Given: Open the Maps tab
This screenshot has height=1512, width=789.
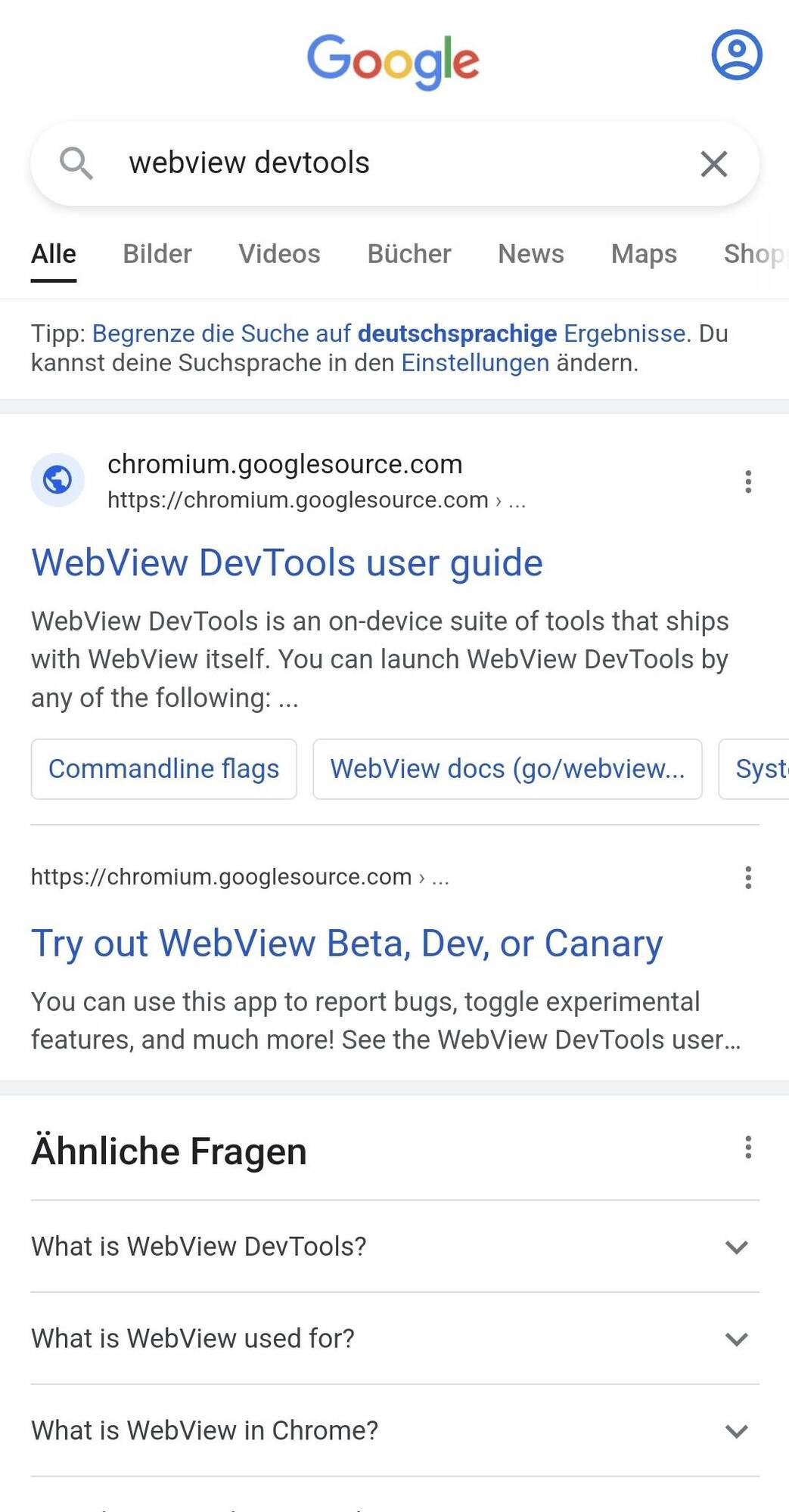Looking at the screenshot, I should (x=644, y=254).
